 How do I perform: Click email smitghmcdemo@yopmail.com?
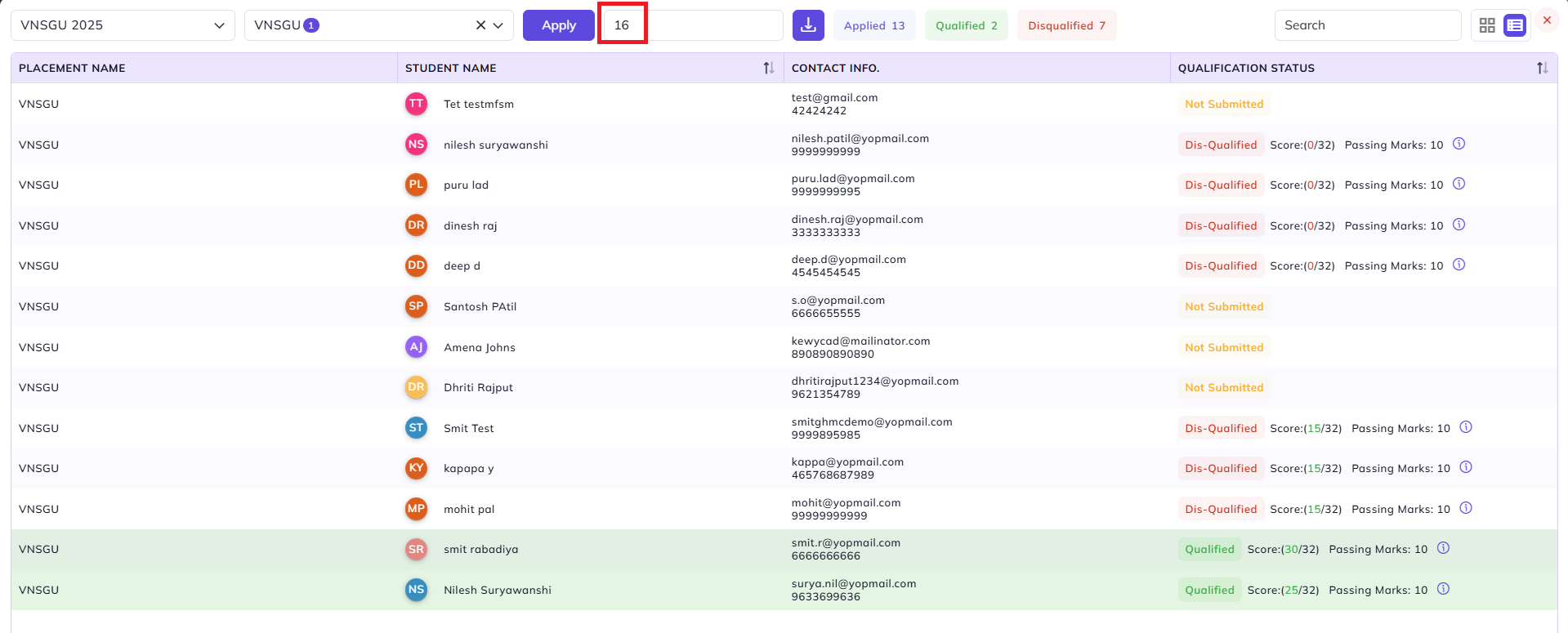click(x=872, y=421)
